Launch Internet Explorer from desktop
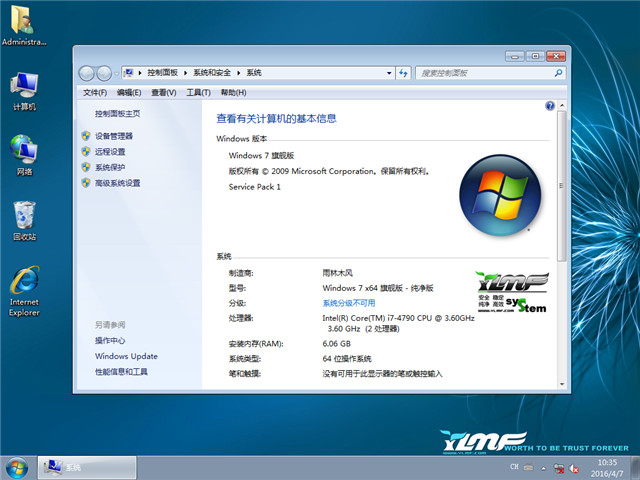Viewport: 640px width, 480px height. (x=24, y=291)
